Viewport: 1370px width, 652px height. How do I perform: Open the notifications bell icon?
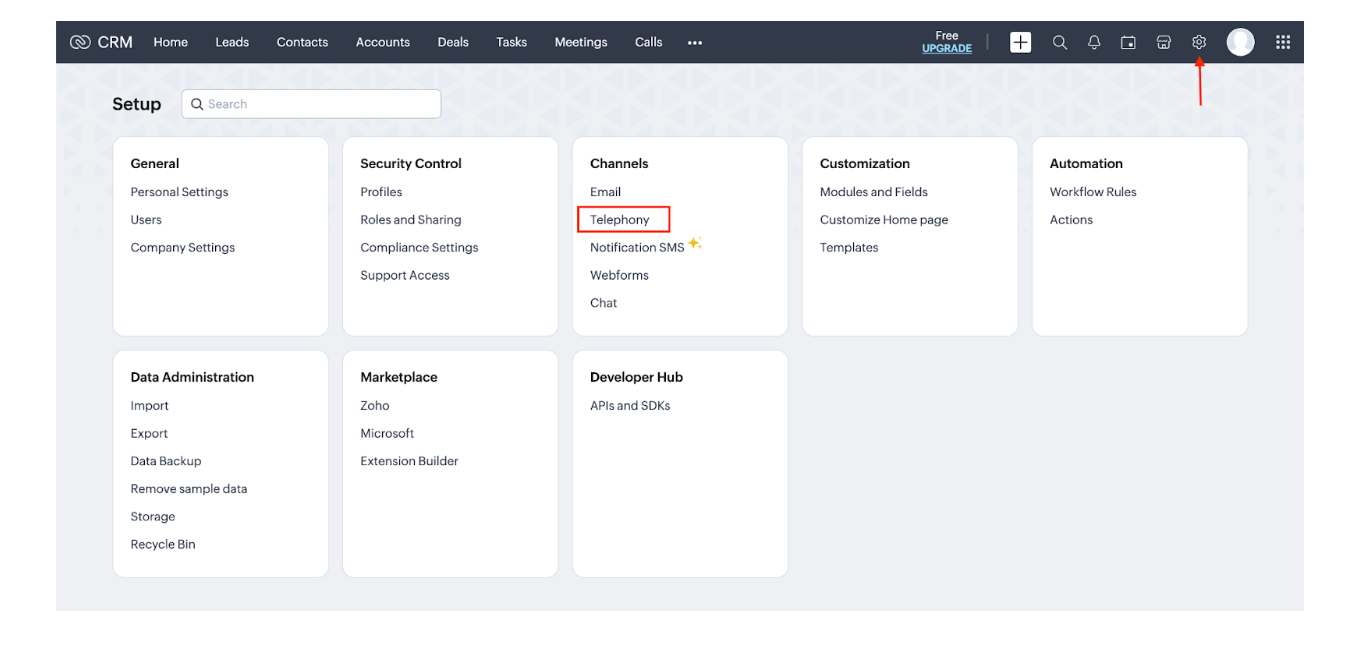click(1094, 42)
